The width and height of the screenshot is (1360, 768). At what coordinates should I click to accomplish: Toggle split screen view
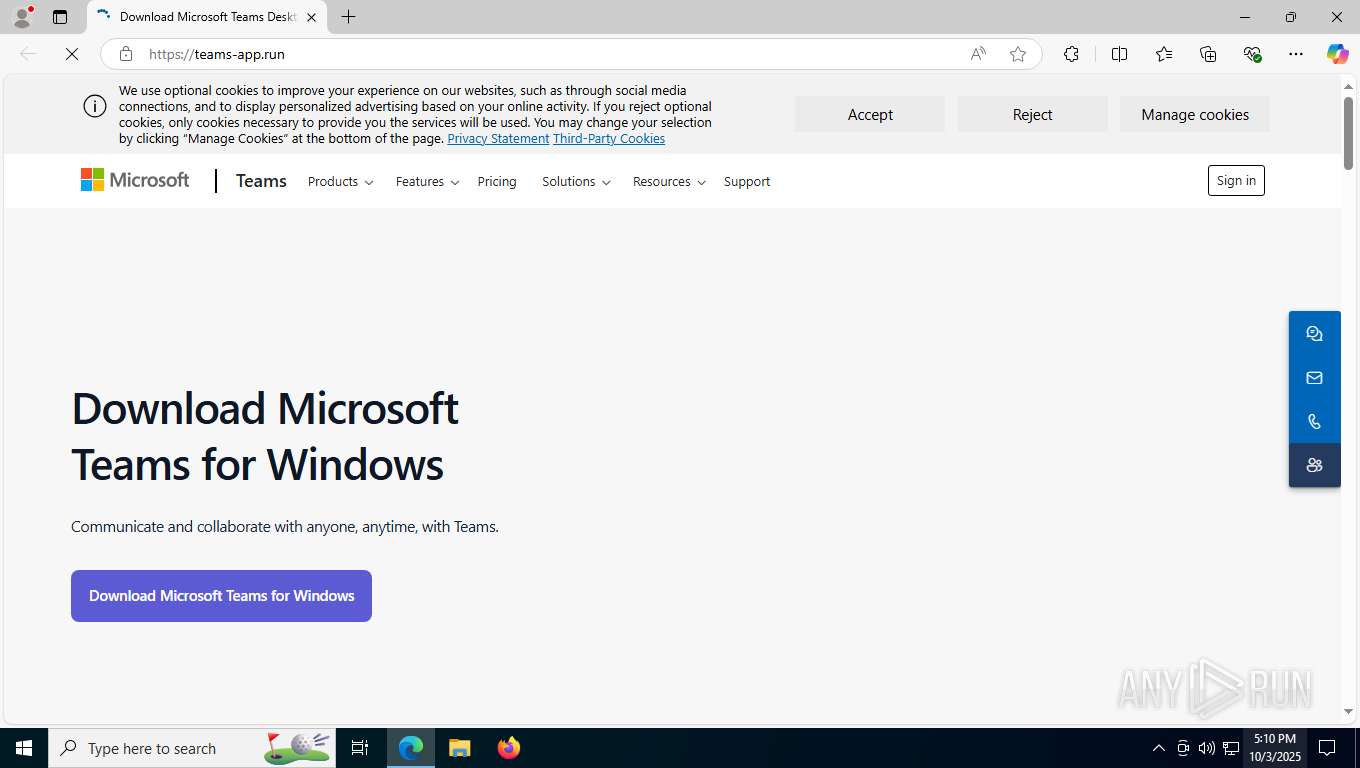pos(1119,54)
